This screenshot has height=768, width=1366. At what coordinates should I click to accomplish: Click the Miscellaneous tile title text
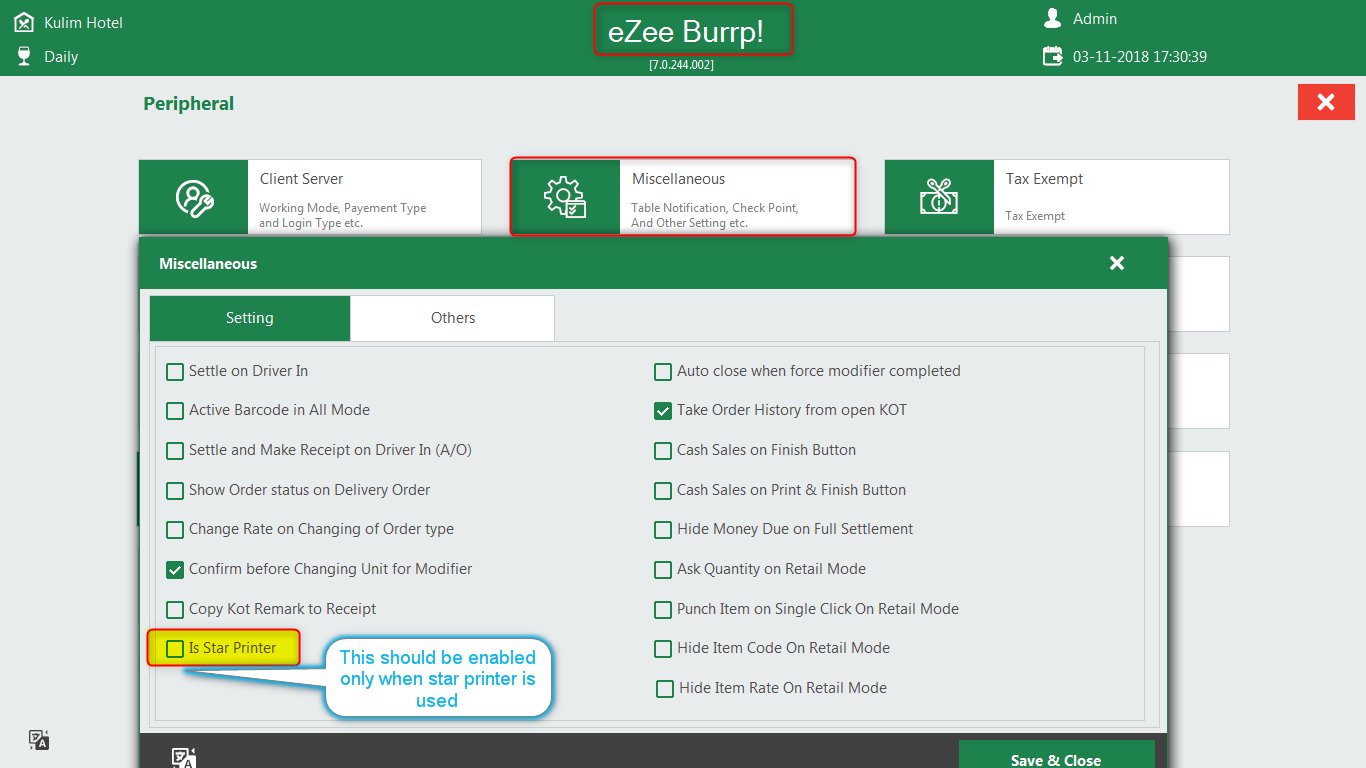(678, 179)
